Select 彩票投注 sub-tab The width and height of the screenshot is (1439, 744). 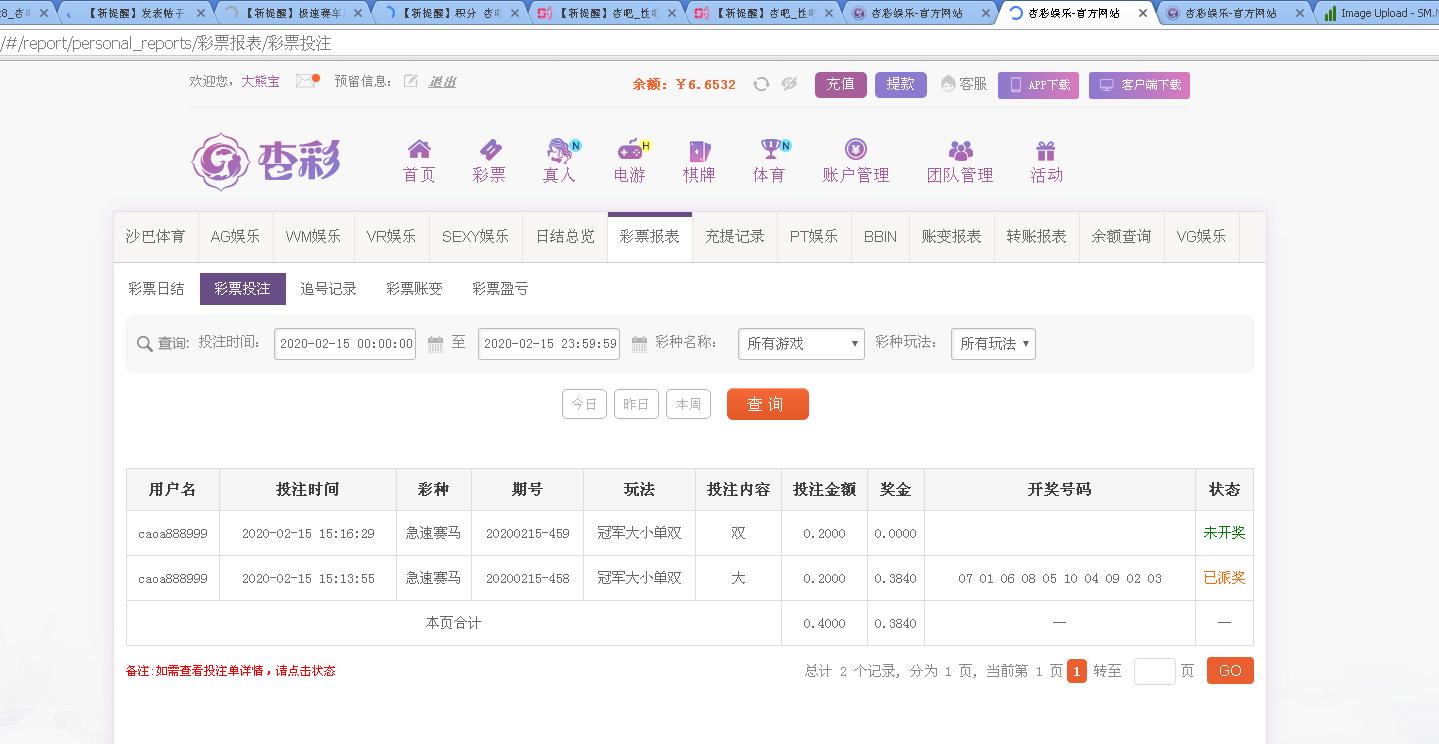point(242,289)
